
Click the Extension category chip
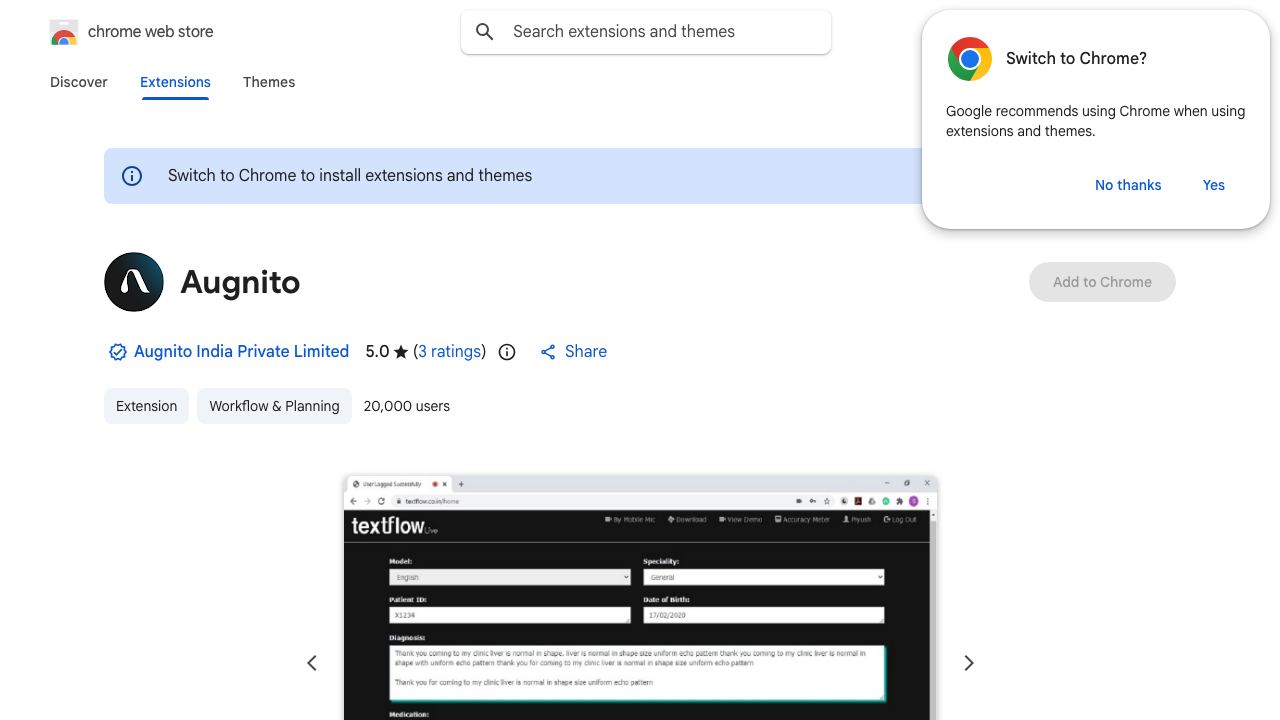[x=146, y=406]
